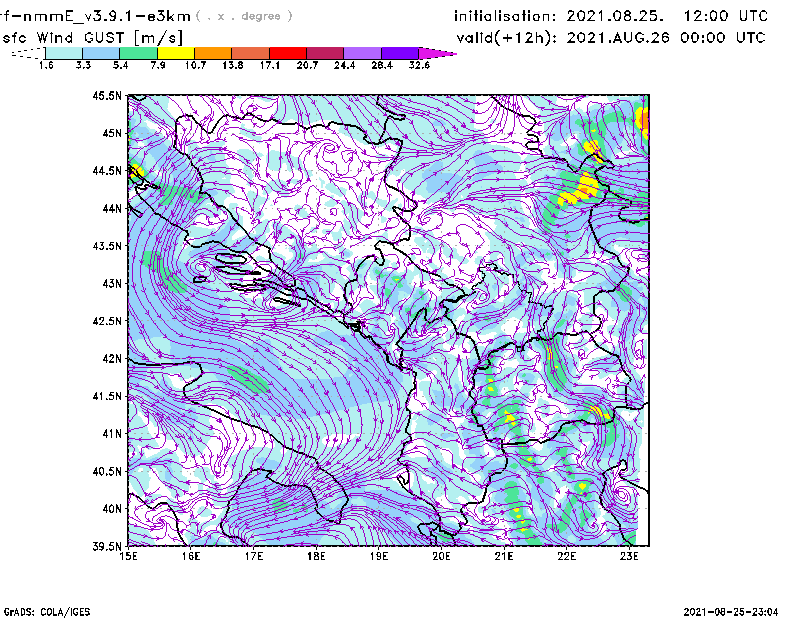Click the light blue 3.3–5.4 legend swatch

click(x=101, y=53)
